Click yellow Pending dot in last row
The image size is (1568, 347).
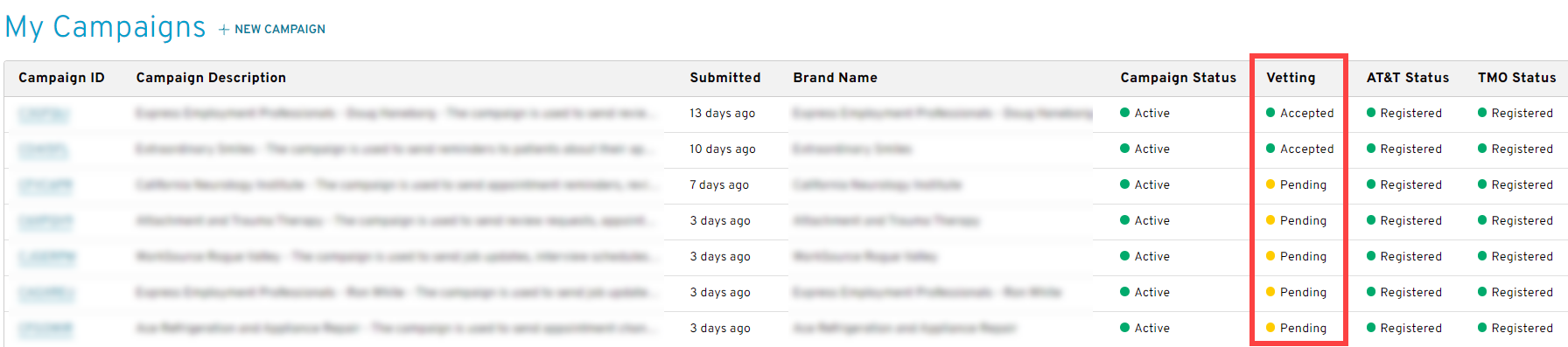tap(1270, 328)
